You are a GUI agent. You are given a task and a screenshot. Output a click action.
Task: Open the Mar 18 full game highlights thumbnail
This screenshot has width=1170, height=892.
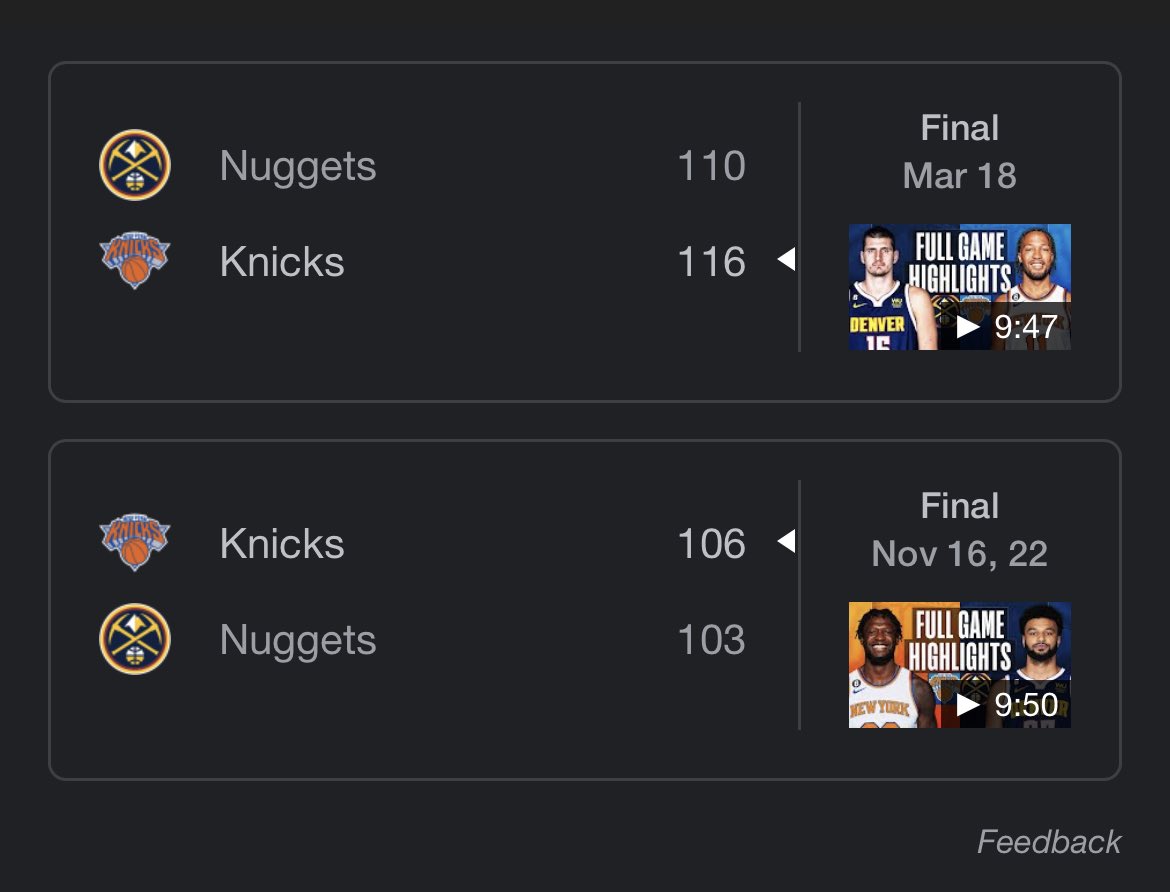point(959,287)
